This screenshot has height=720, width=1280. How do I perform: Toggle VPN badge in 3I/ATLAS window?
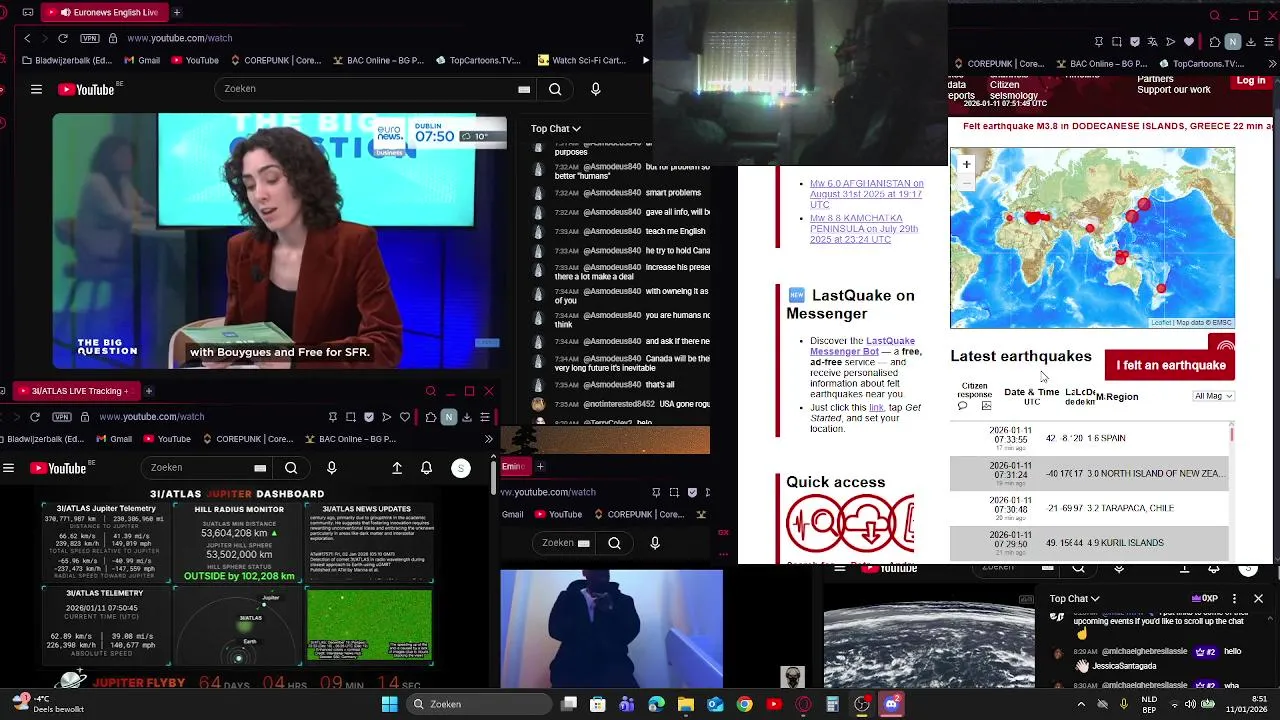coord(63,416)
